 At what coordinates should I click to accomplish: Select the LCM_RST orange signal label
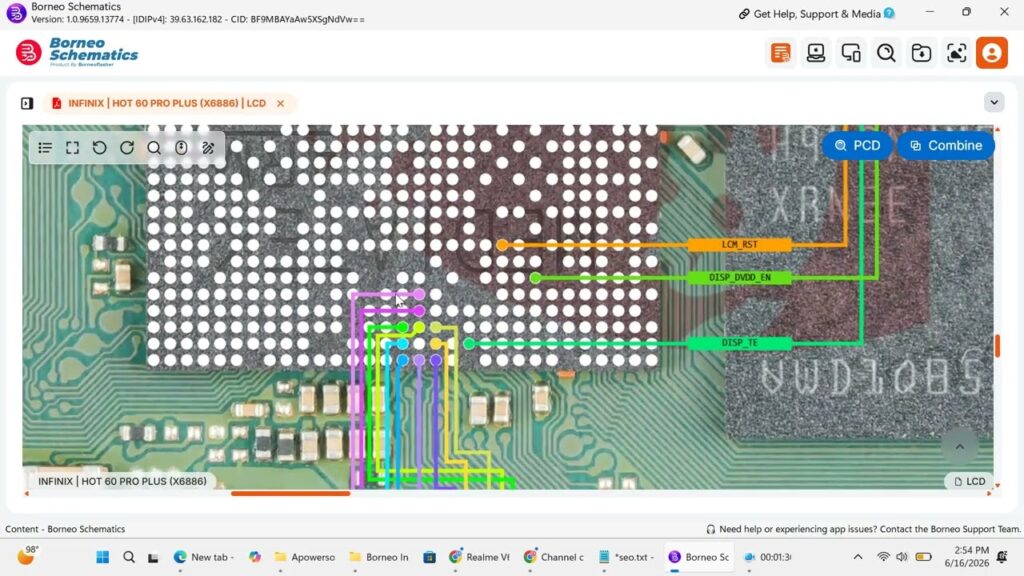point(739,244)
